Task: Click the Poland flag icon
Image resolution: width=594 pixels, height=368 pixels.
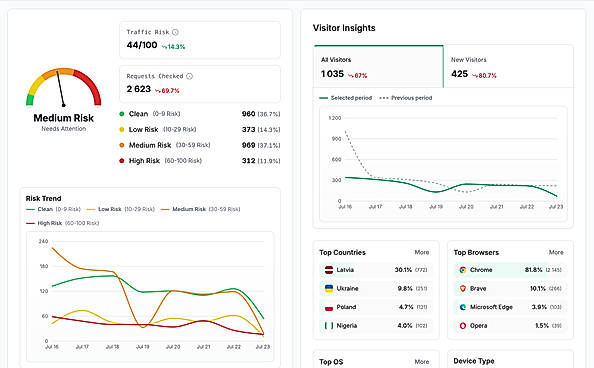Action: click(329, 307)
